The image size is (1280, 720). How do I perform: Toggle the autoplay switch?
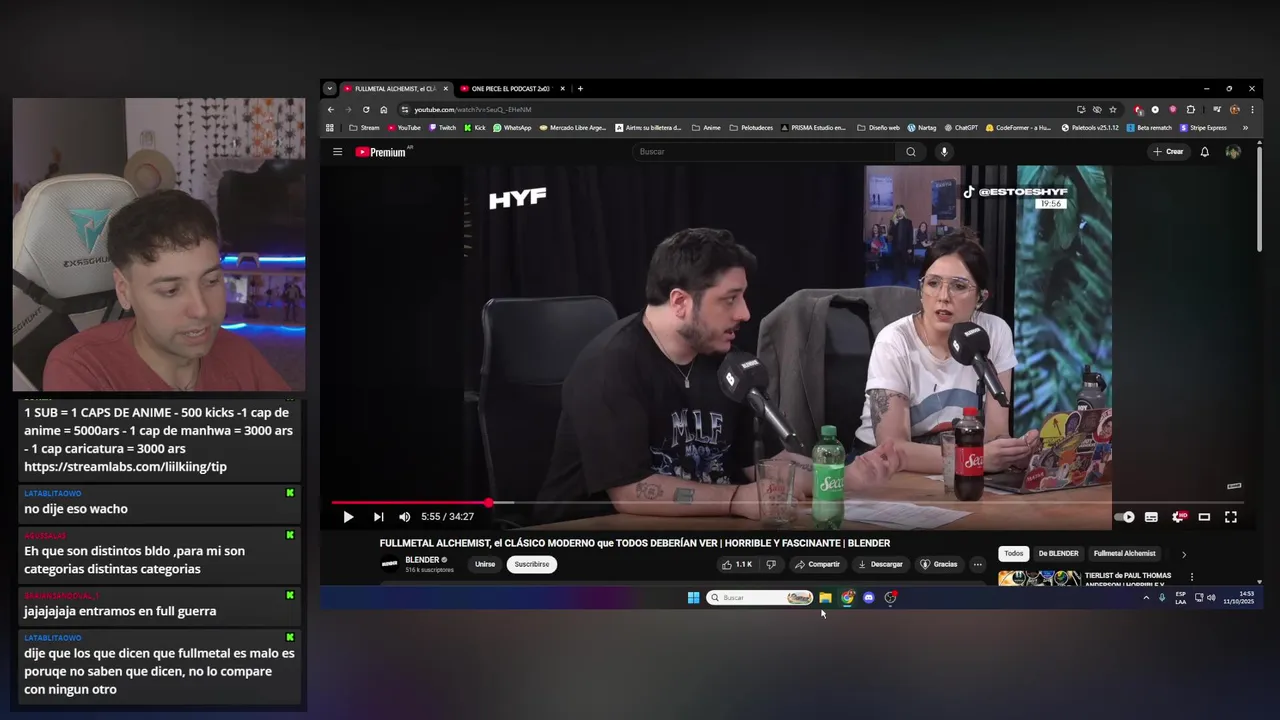pos(1124,517)
